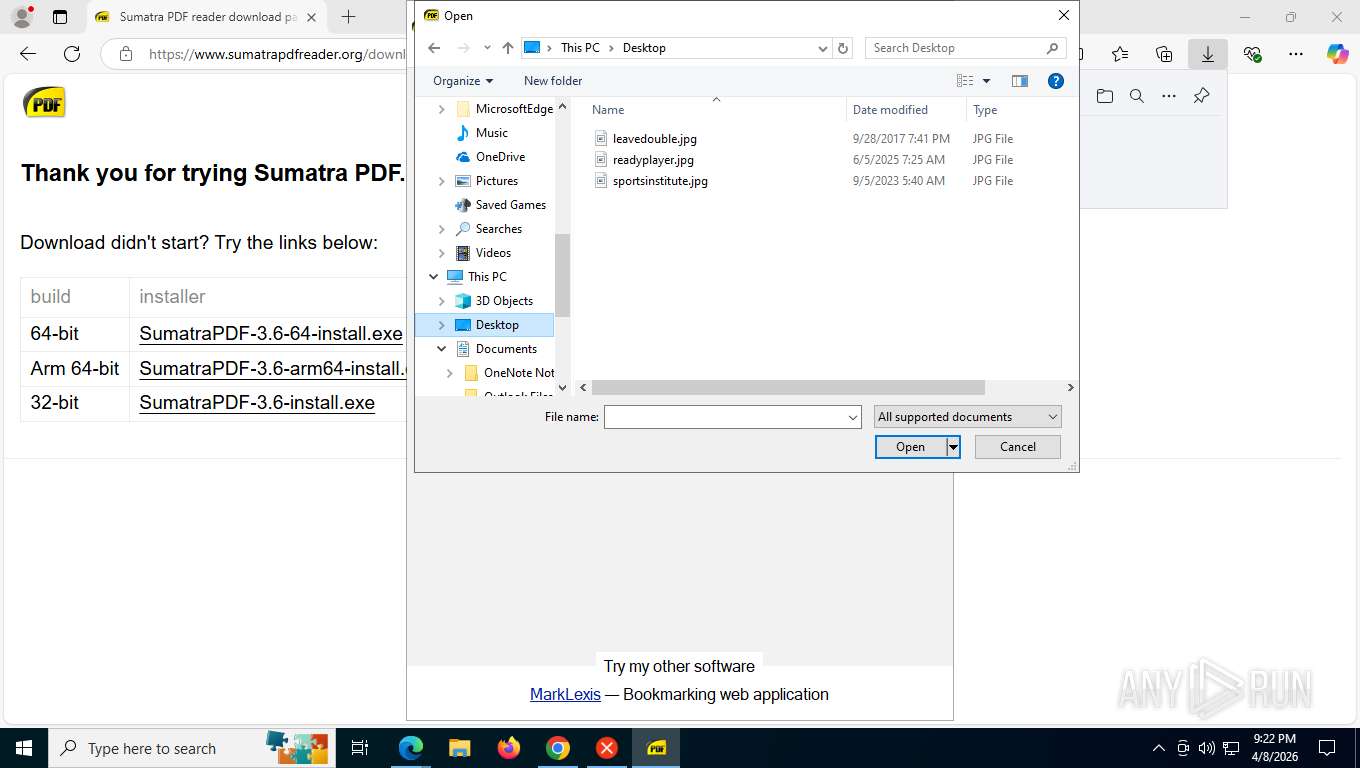Cancel the Open dialog
Viewport: 1360px width, 768px height.
(x=1018, y=447)
